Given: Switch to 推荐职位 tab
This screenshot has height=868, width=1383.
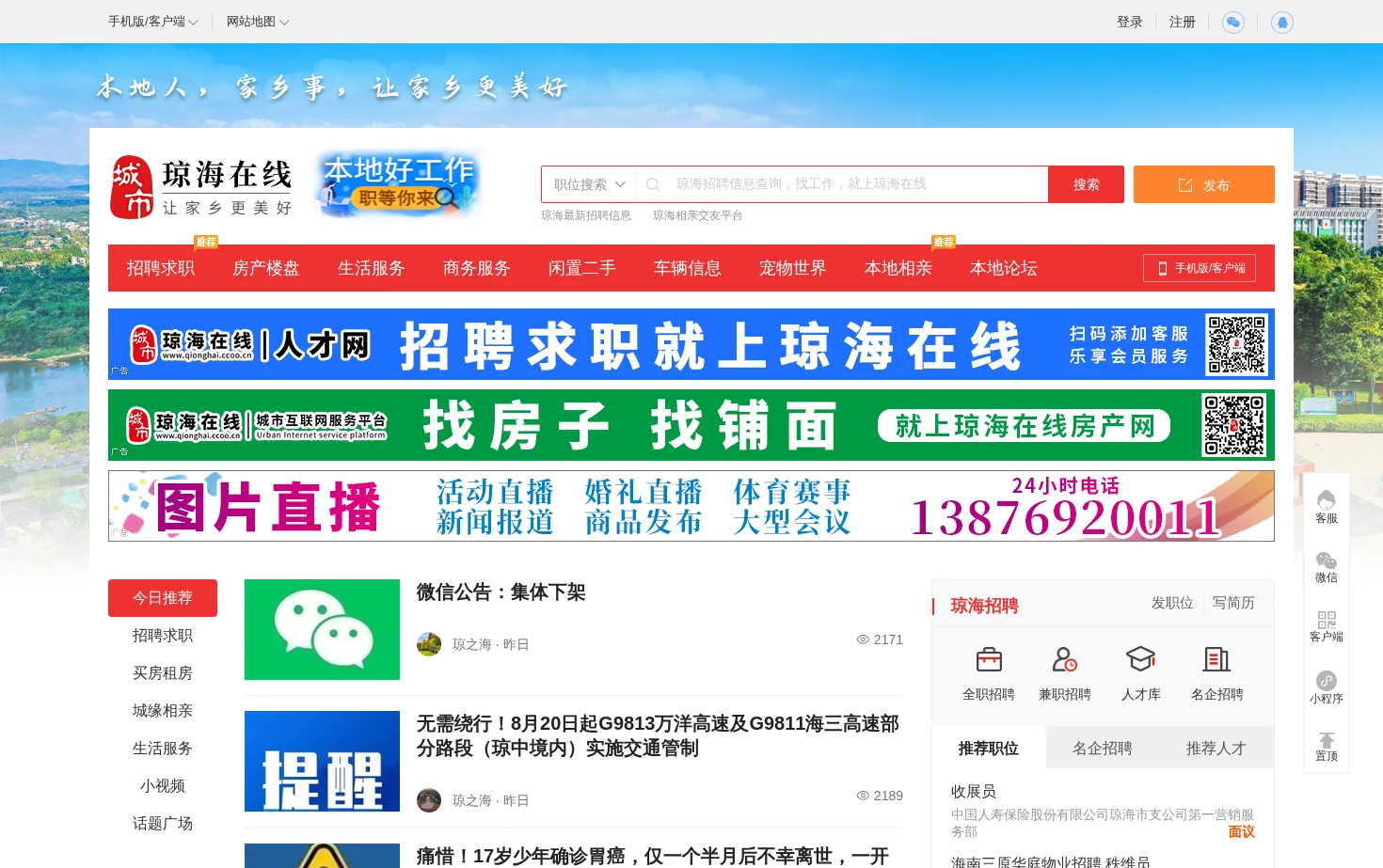Looking at the screenshot, I should pos(989,749).
